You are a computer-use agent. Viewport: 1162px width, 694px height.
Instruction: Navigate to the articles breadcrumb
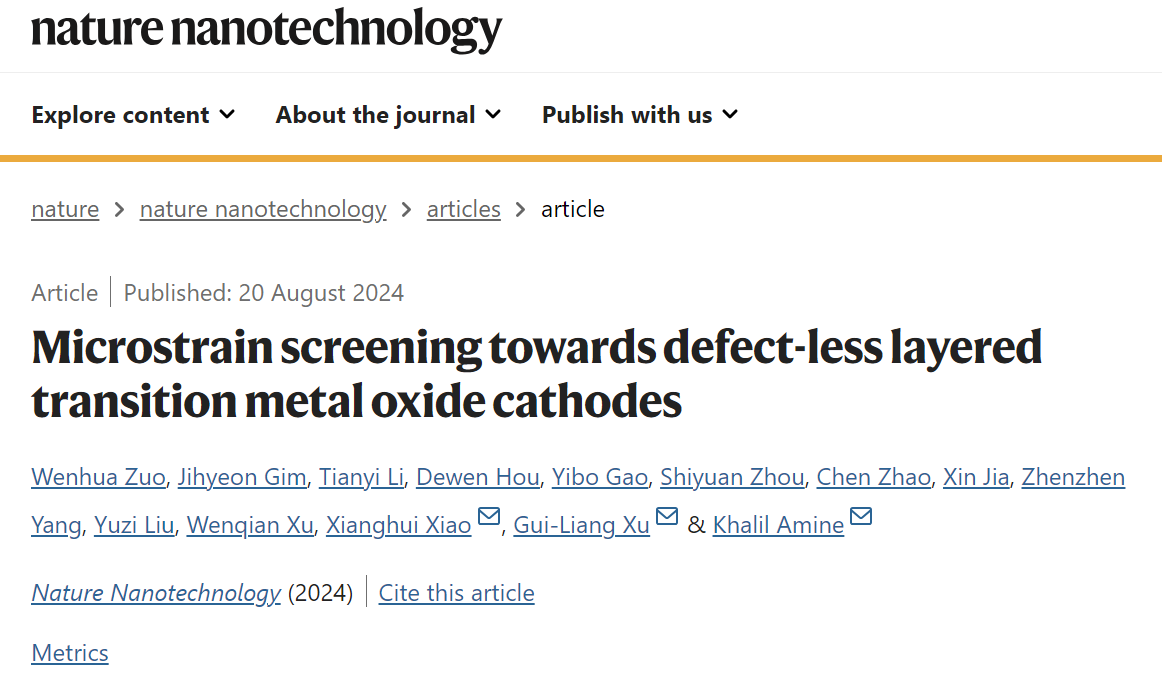click(x=464, y=209)
